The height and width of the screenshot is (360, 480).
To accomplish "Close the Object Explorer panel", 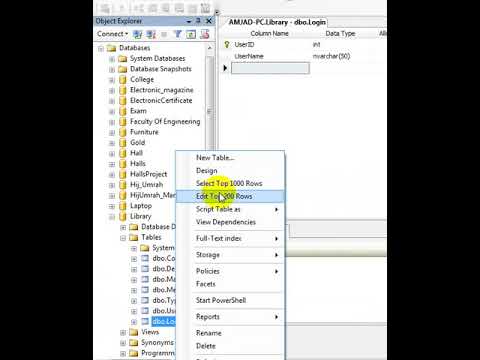I will 209,21.
